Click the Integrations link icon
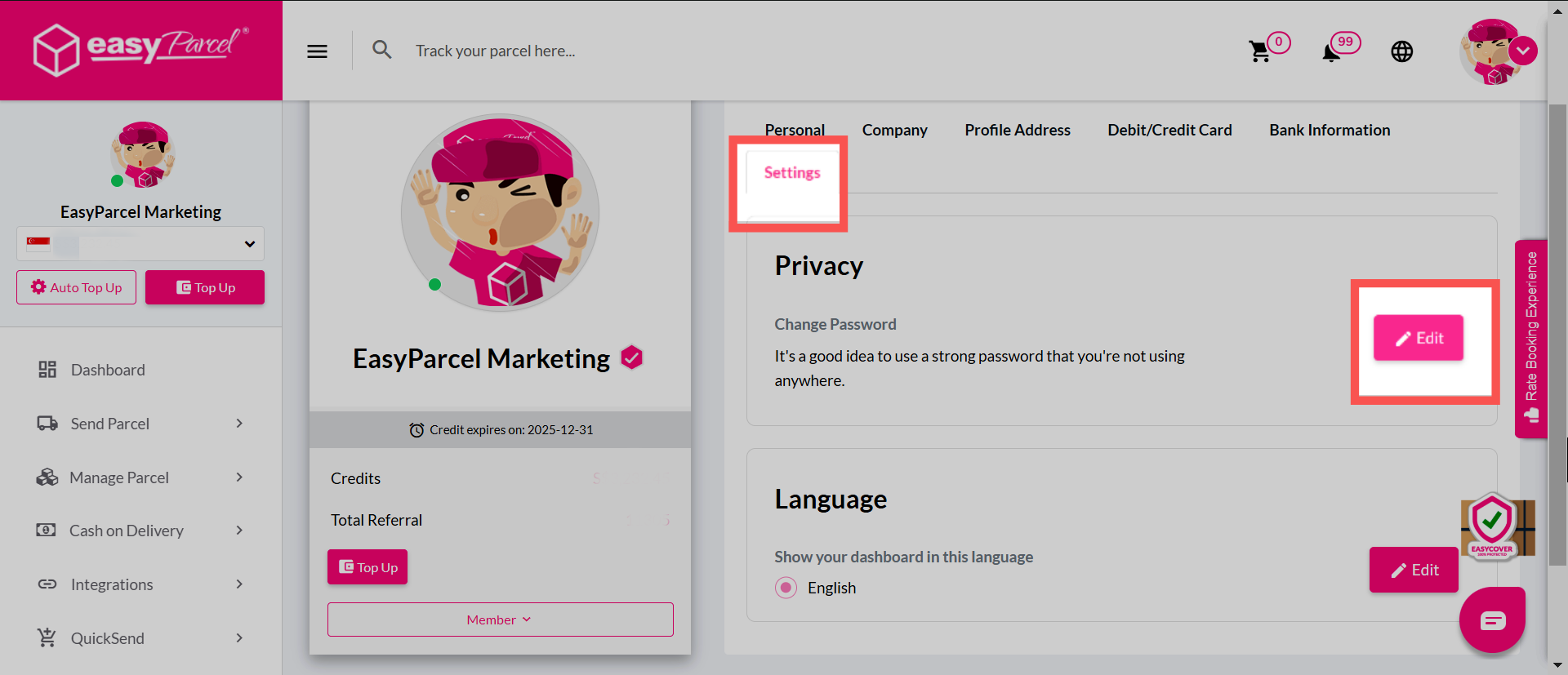 click(47, 584)
